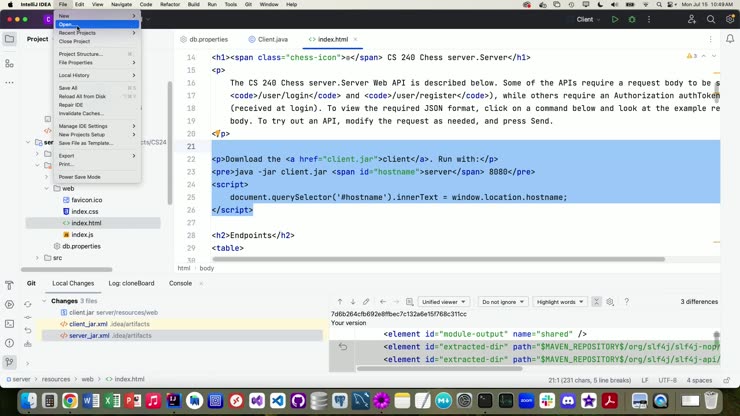Open Slack from the Dock
The image size is (740, 416).
pyautogui.click(x=547, y=401)
